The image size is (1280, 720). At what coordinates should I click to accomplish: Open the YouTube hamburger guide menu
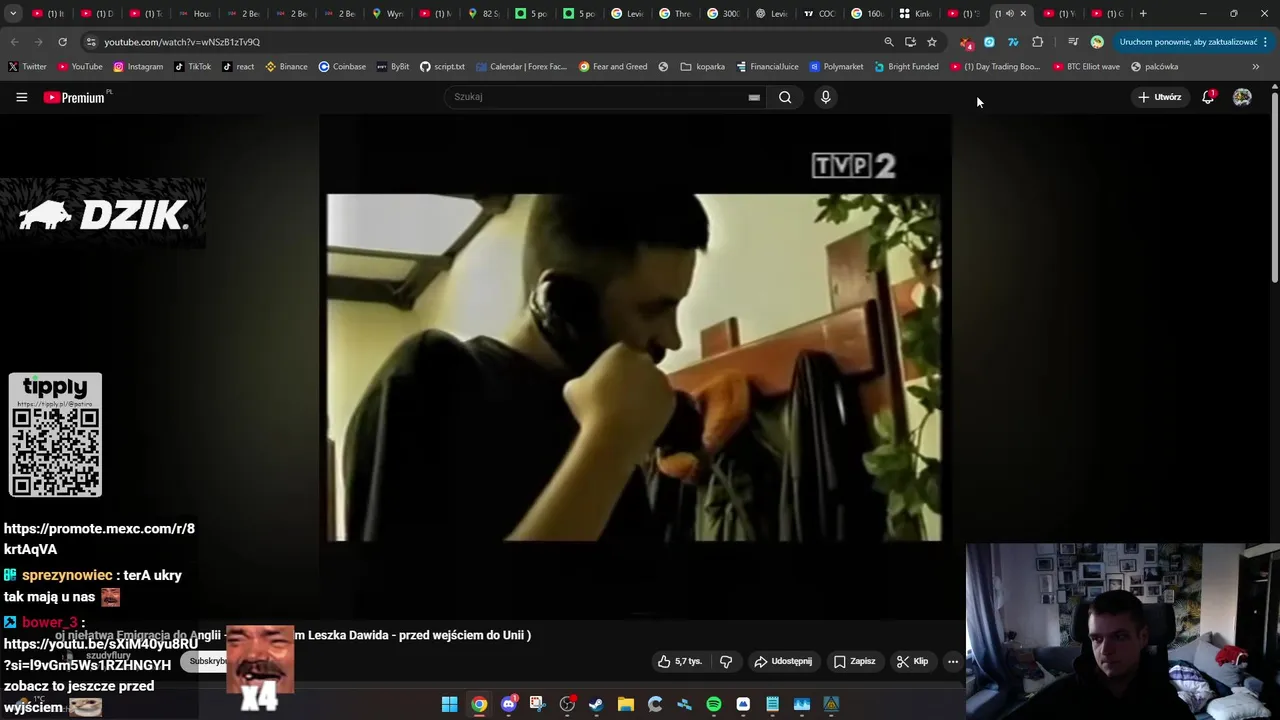tap(21, 97)
